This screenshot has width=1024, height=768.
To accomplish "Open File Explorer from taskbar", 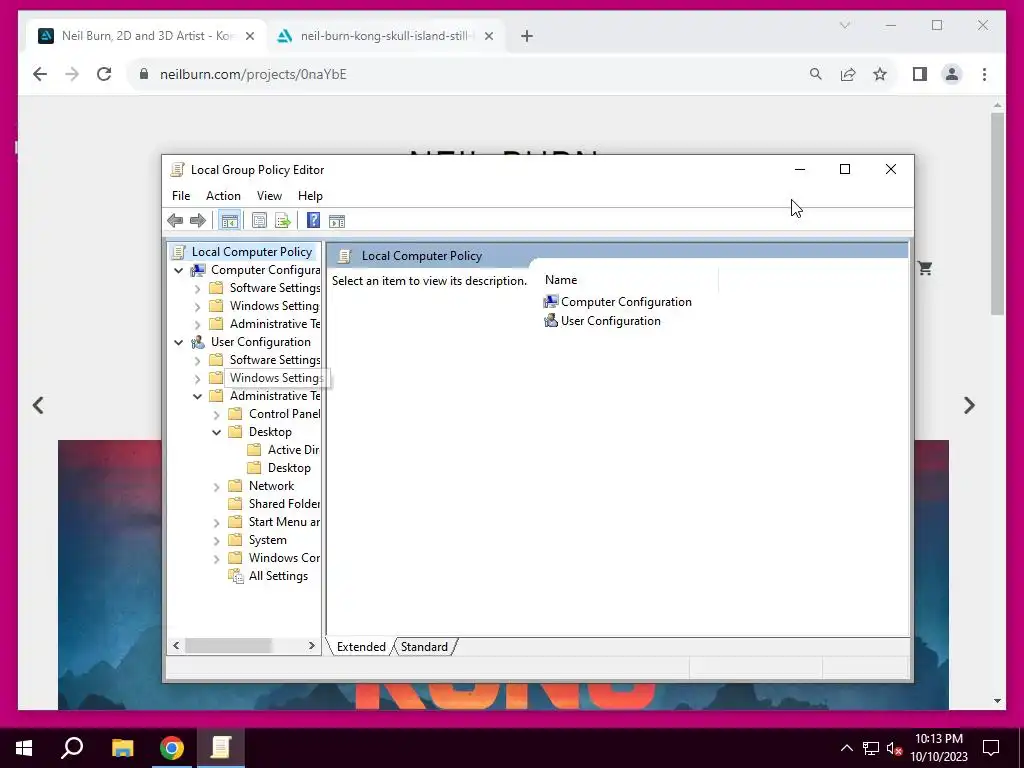I will (122, 748).
